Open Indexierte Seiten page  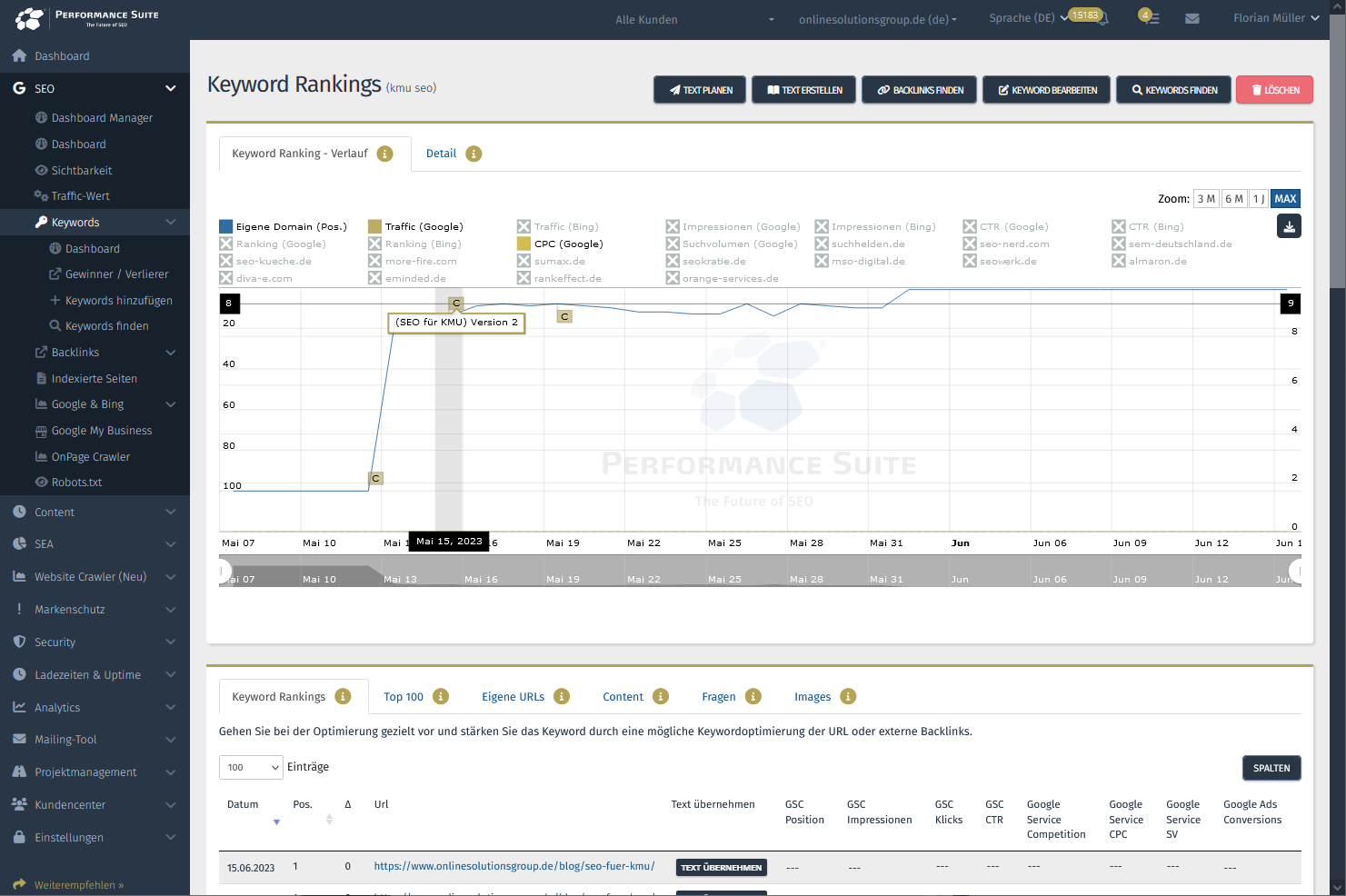pyautogui.click(x=95, y=379)
